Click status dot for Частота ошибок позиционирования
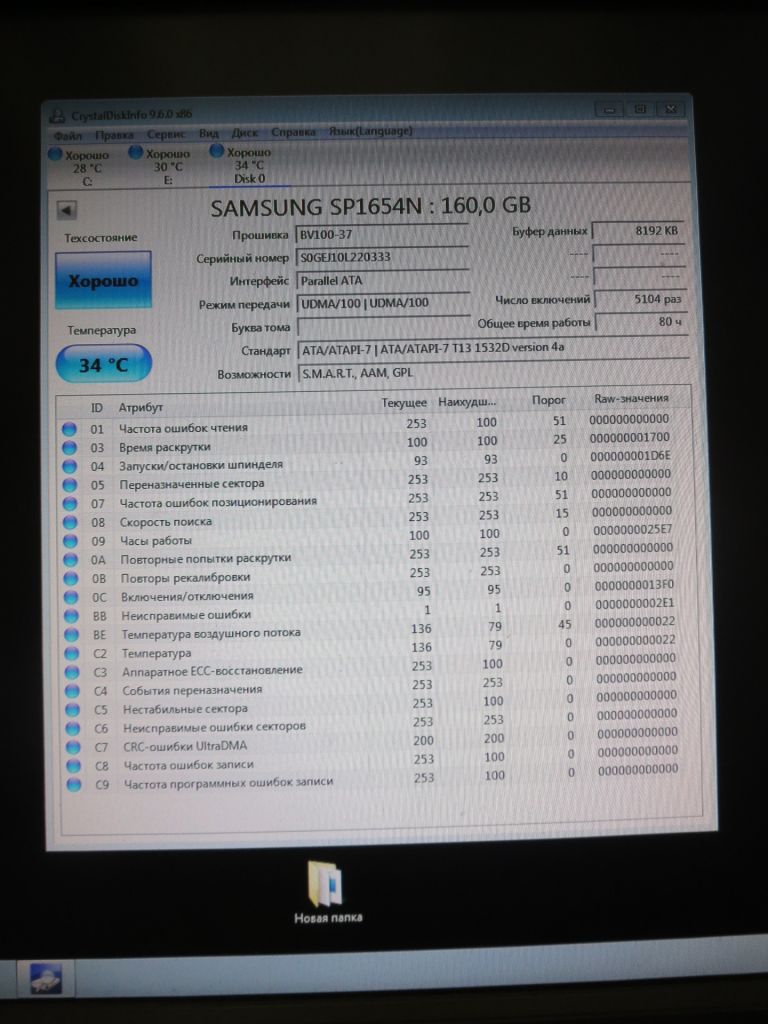 [71, 504]
